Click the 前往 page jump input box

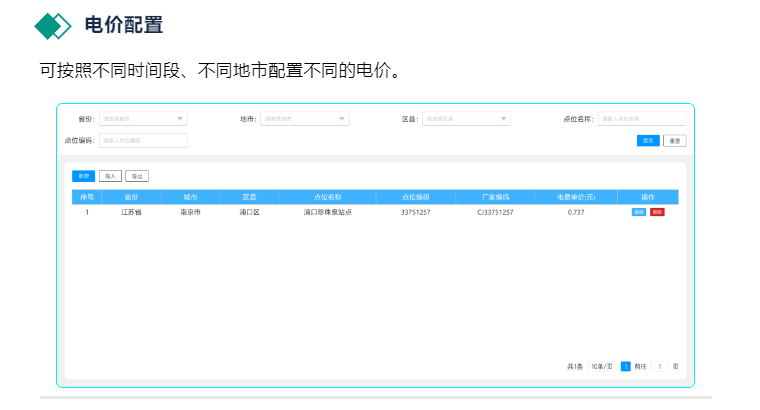[x=660, y=367]
